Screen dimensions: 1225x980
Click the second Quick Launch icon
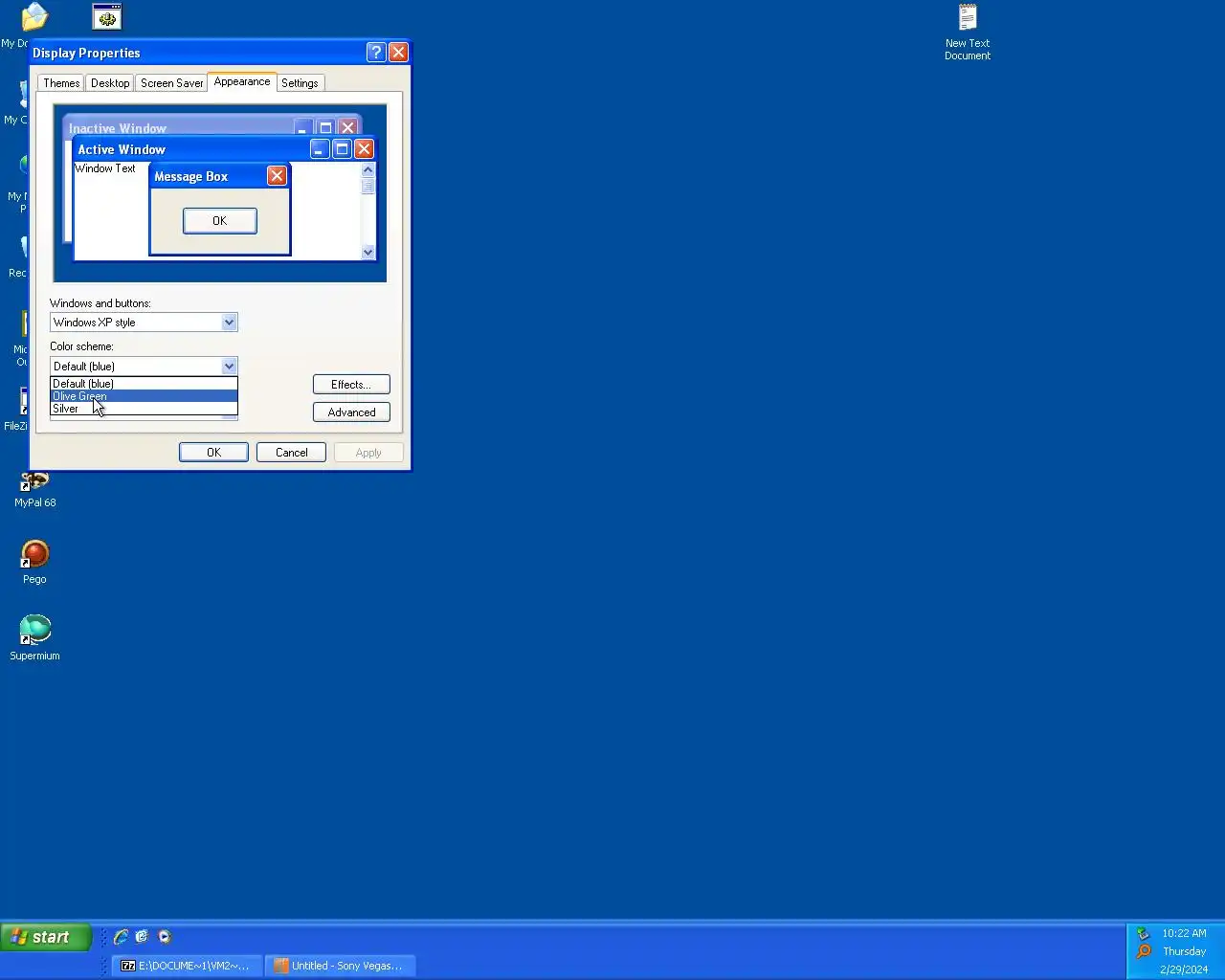[143, 937]
